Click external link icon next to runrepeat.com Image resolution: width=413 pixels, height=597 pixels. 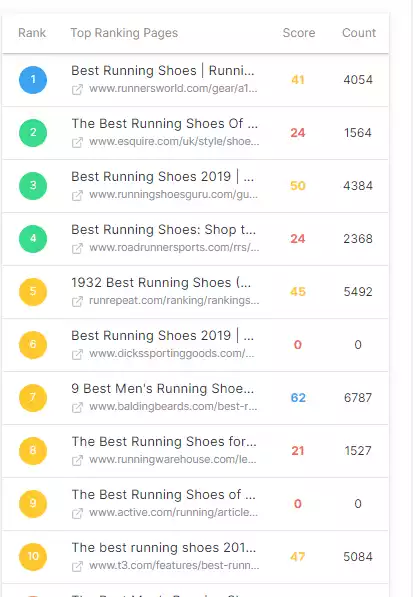(77, 302)
